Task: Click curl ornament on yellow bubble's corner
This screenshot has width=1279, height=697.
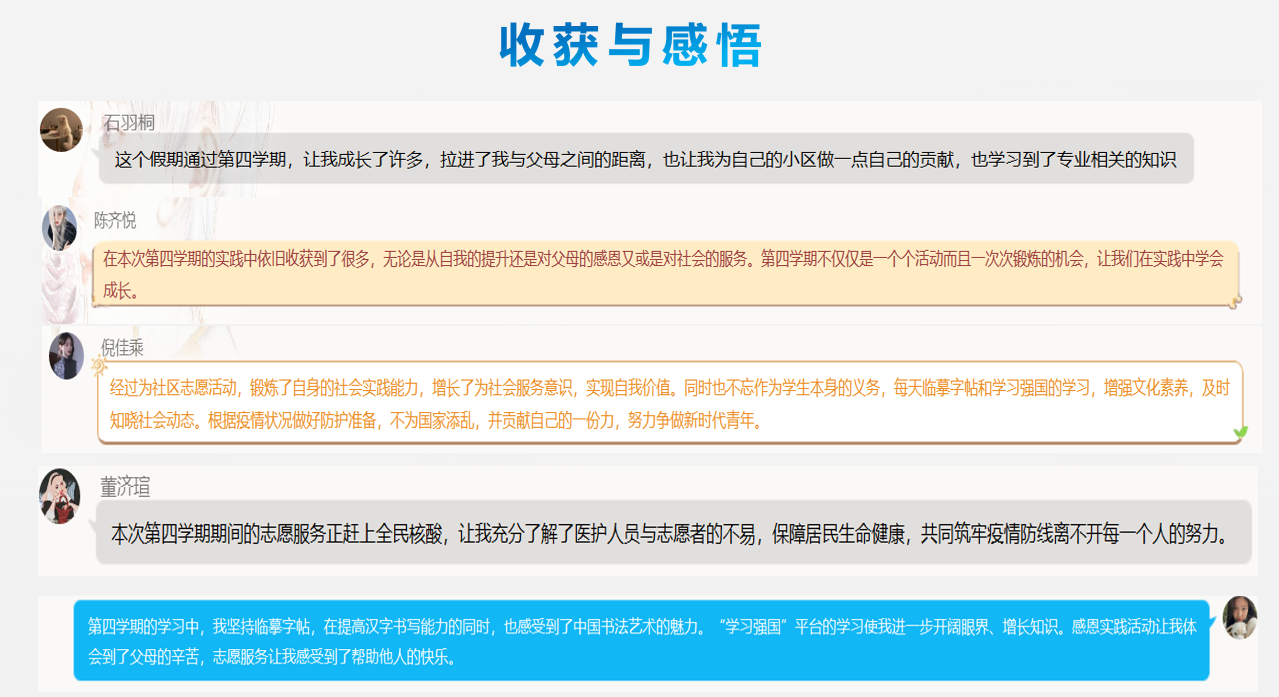Action: coord(1235,299)
